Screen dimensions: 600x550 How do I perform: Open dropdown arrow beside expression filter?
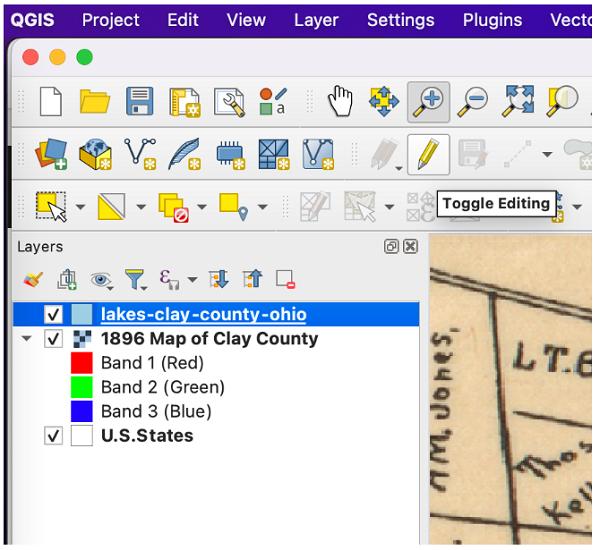click(192, 279)
